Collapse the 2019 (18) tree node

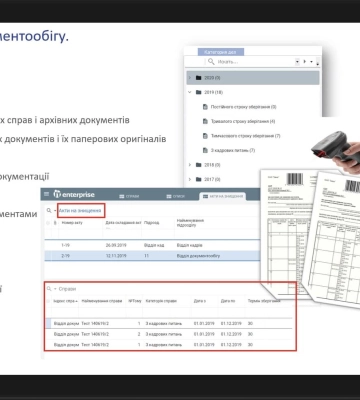190,92
